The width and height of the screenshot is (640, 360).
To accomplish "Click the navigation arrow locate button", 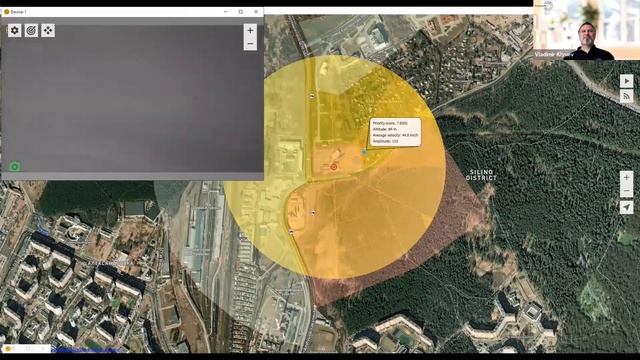I will click(x=627, y=207).
